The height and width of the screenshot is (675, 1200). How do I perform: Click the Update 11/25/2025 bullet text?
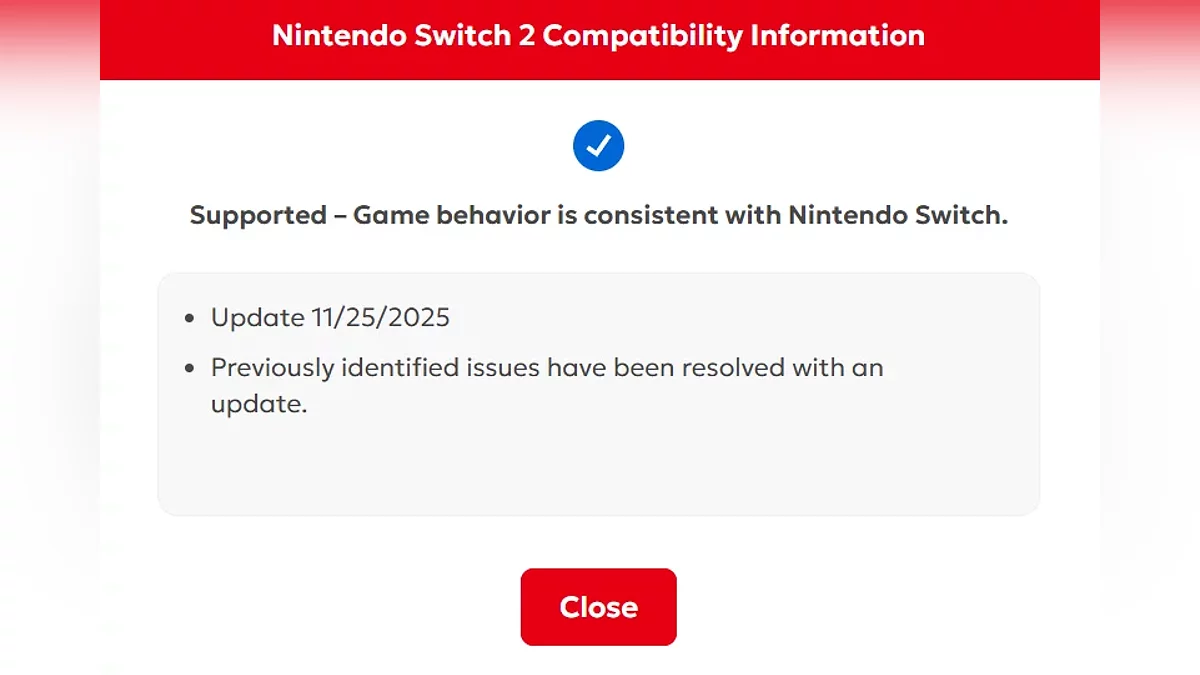pyautogui.click(x=330, y=318)
